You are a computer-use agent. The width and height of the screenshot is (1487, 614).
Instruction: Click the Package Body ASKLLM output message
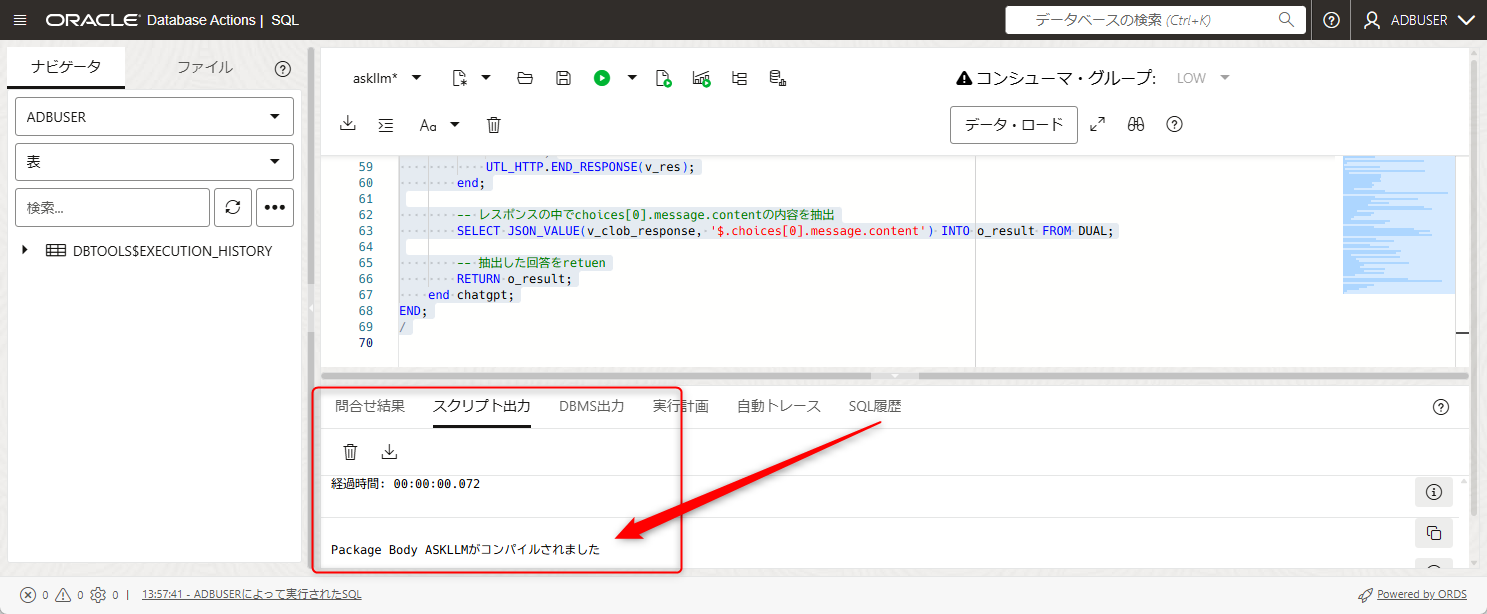(x=466, y=549)
